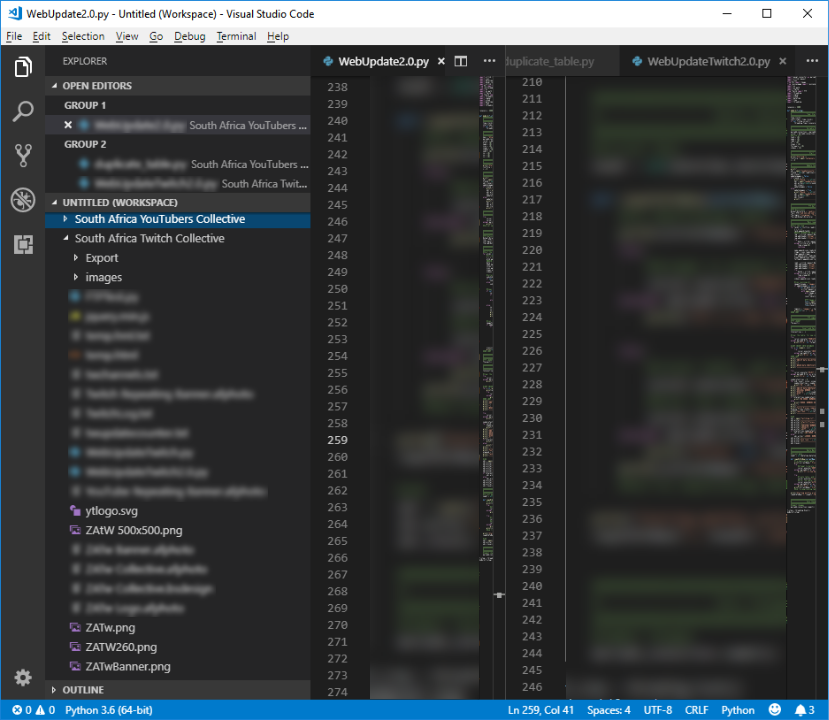Click Ln 259, Col 41 status entry
The width and height of the screenshot is (829, 720).
click(x=540, y=710)
